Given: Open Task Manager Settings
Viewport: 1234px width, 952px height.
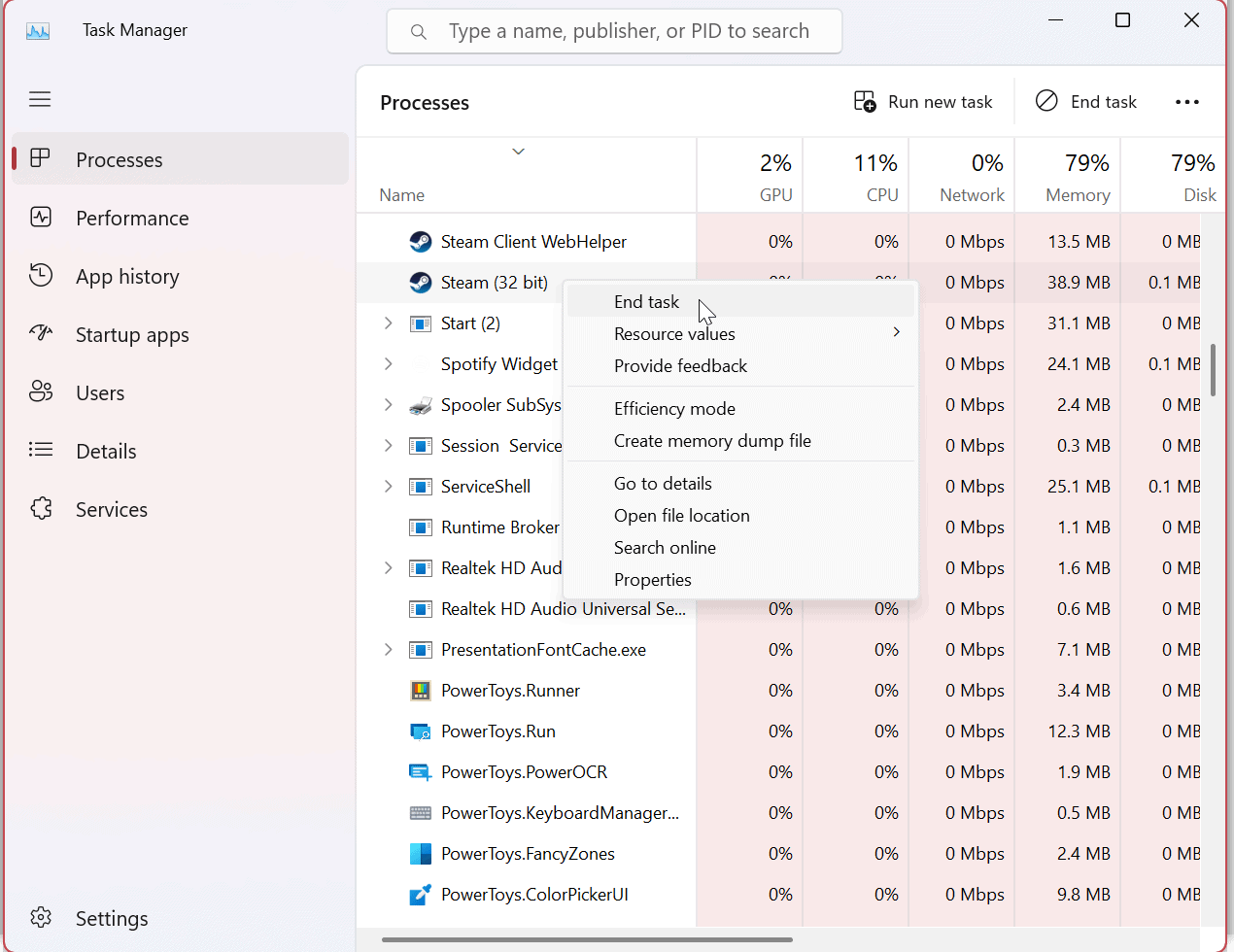Looking at the screenshot, I should 111,918.
